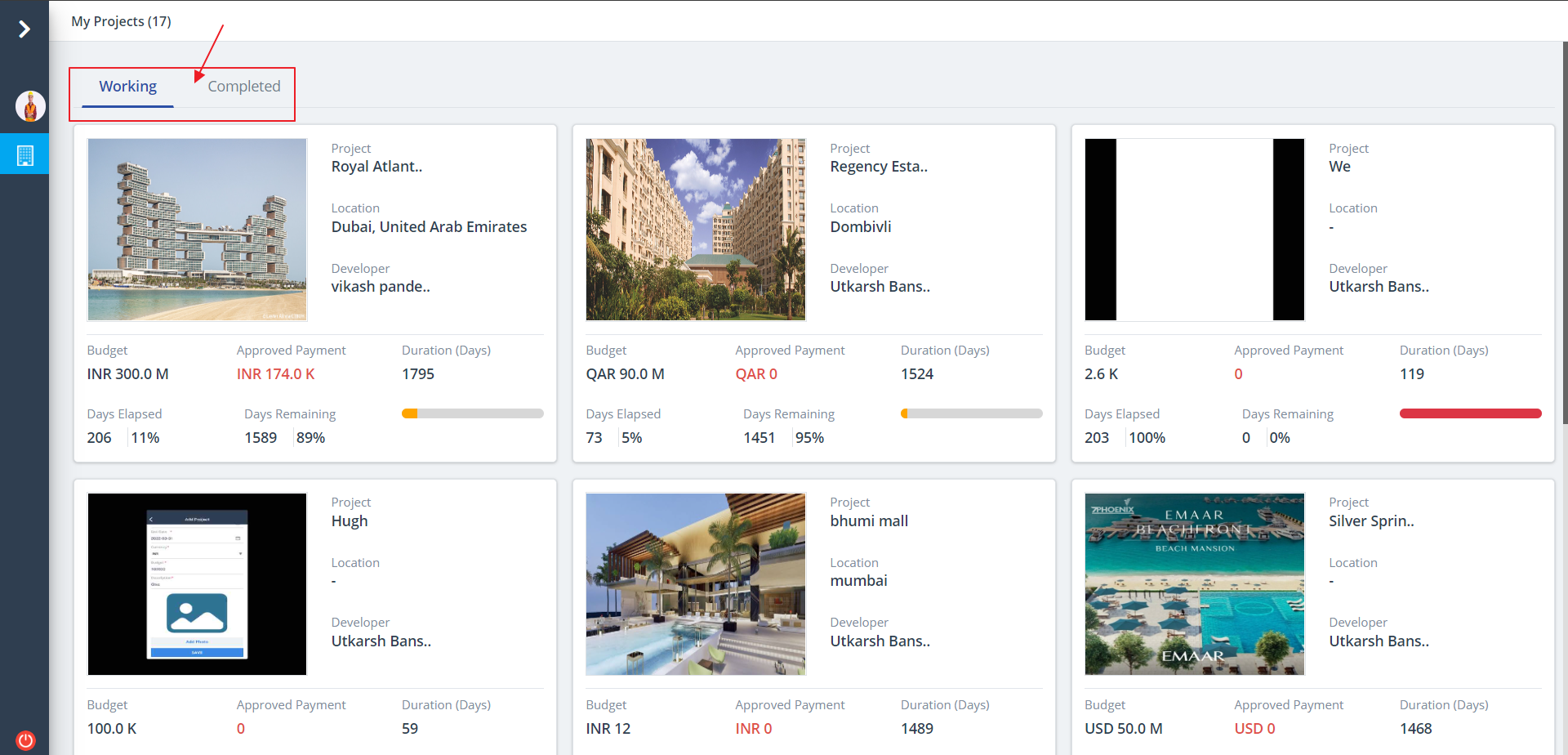Click the bhumi mall project image
This screenshot has width=1568, height=755.
[696, 583]
